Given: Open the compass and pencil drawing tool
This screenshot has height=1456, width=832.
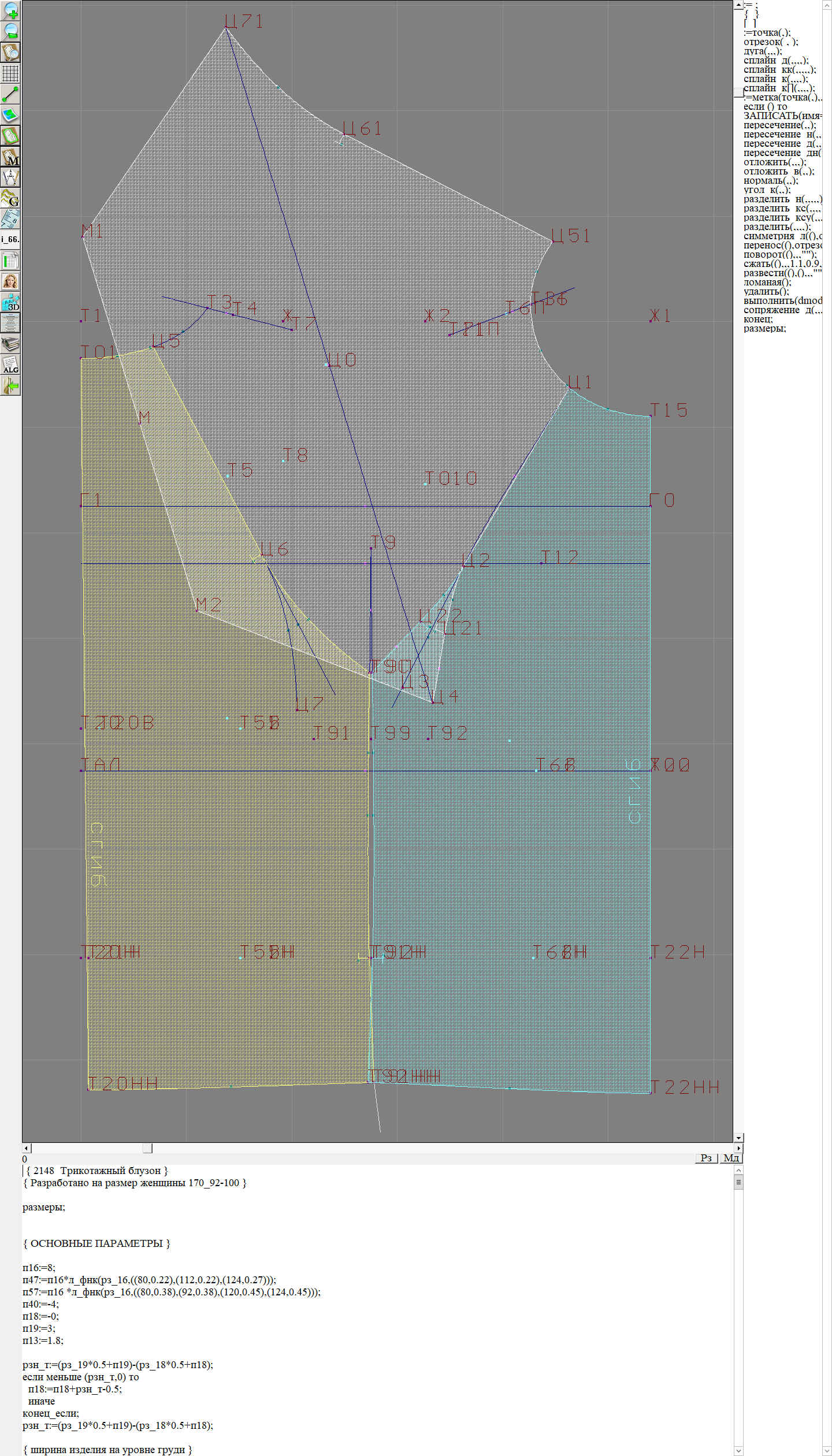Looking at the screenshot, I should pos(10,177).
